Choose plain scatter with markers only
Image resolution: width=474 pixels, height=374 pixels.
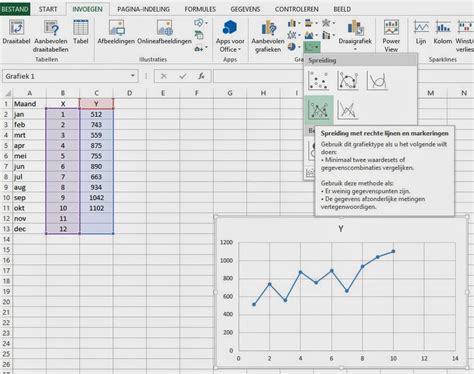coord(318,80)
